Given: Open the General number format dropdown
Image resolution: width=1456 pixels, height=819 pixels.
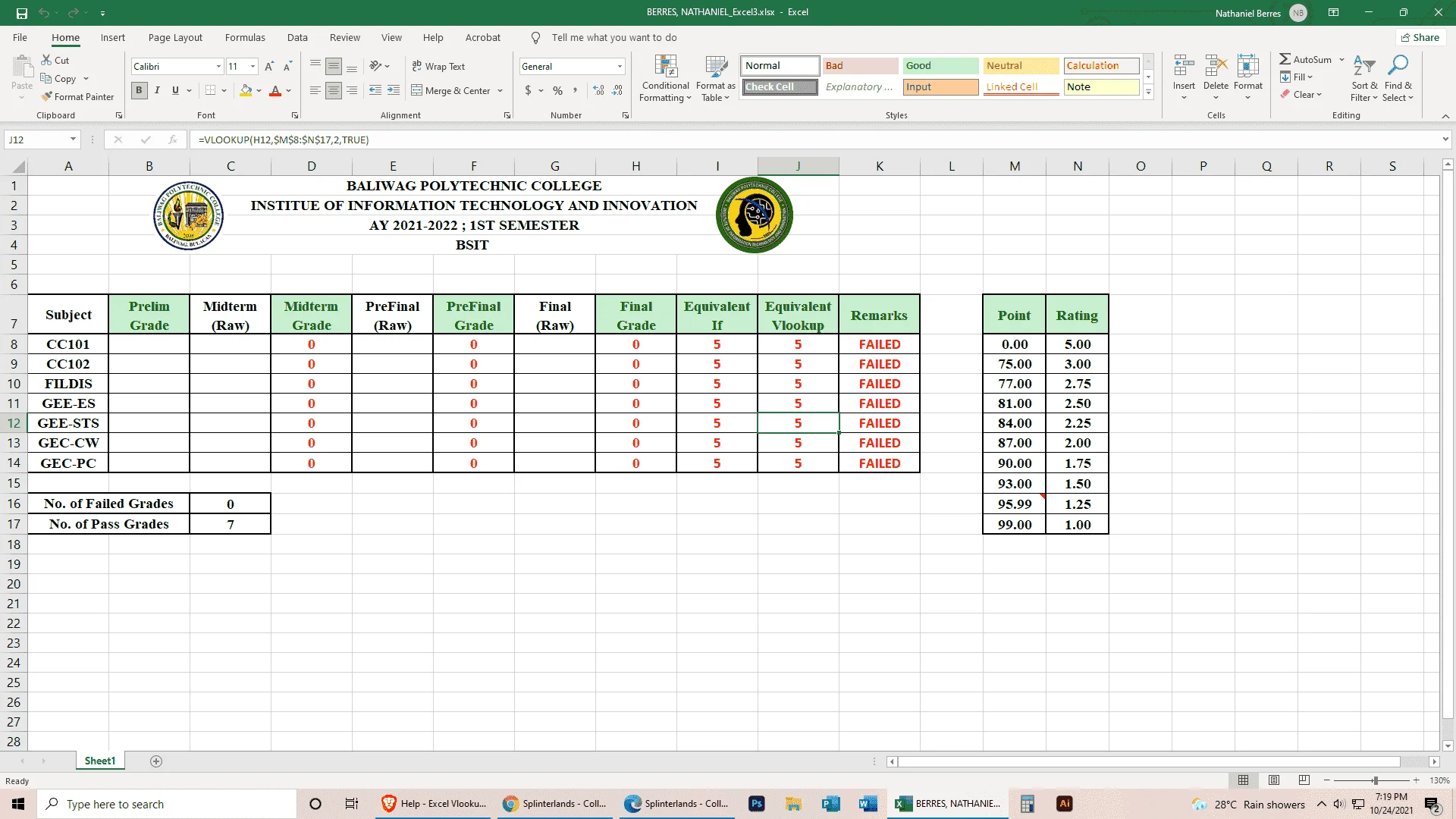Looking at the screenshot, I should pyautogui.click(x=620, y=67).
